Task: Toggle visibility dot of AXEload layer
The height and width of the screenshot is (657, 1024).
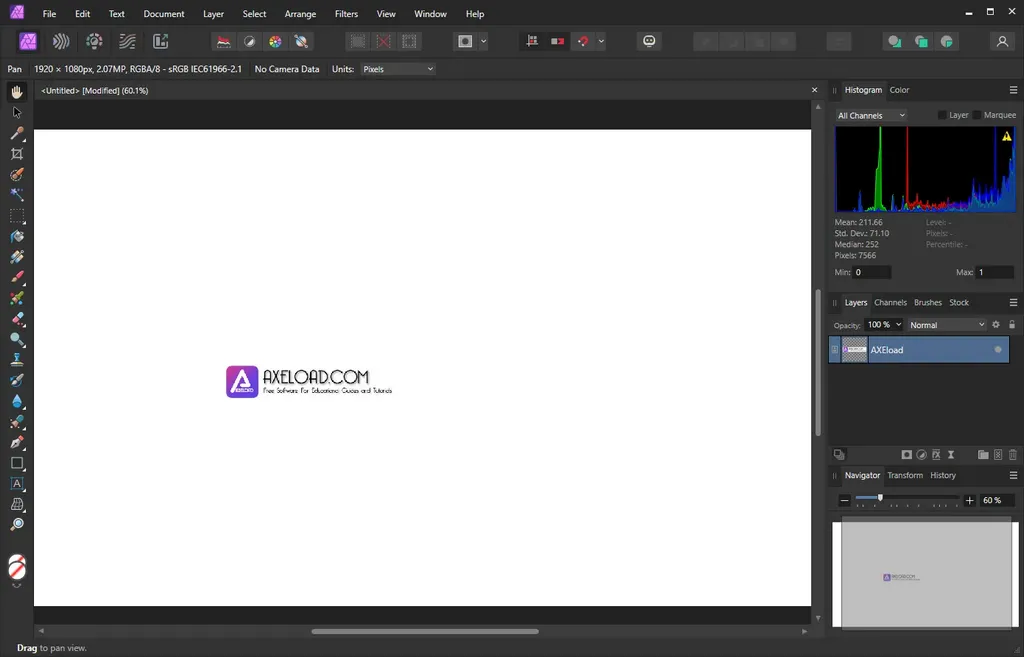Action: (998, 349)
